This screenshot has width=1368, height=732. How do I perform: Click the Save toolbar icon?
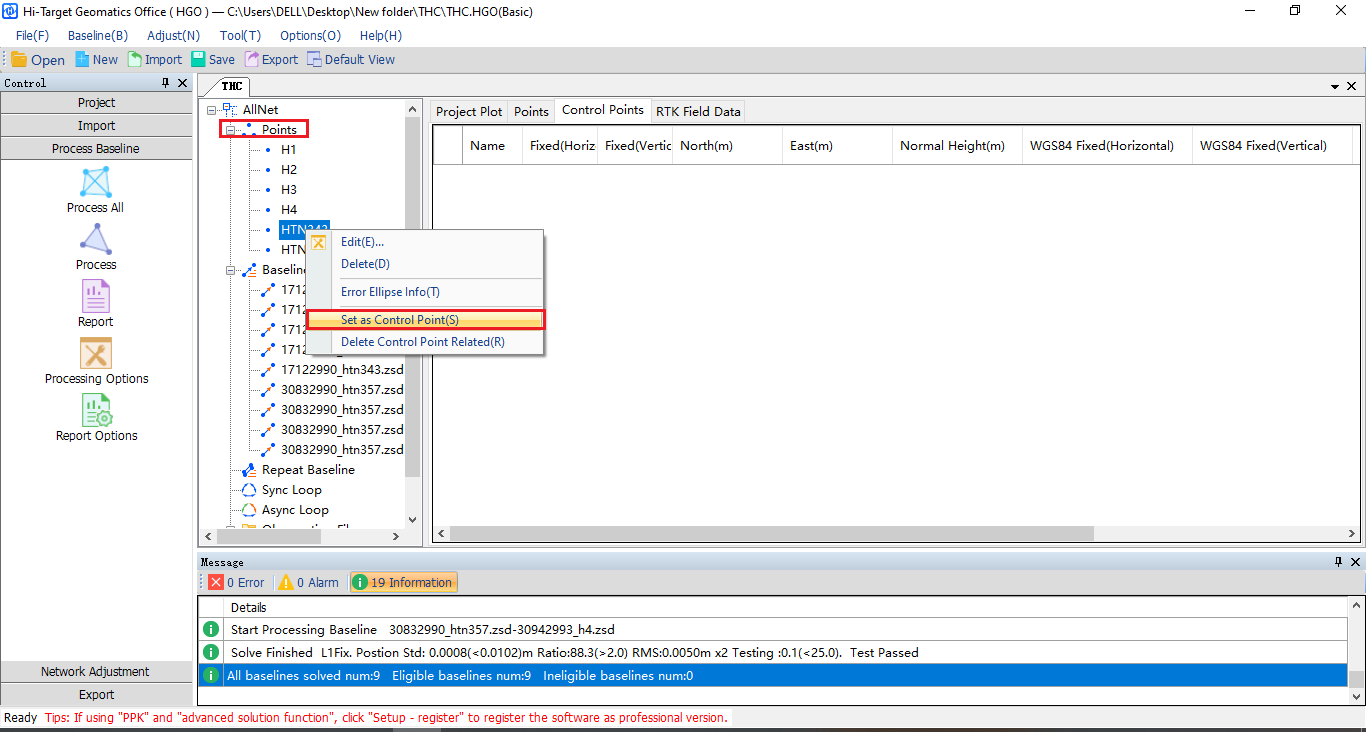(198, 60)
